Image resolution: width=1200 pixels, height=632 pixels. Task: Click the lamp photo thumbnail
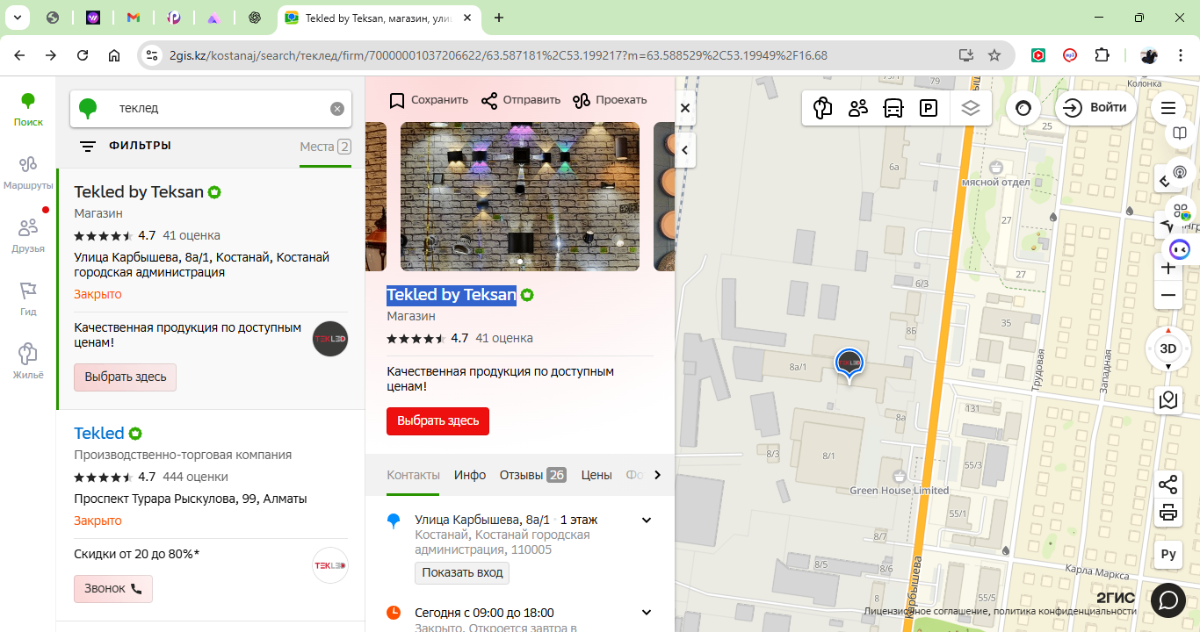(x=520, y=196)
